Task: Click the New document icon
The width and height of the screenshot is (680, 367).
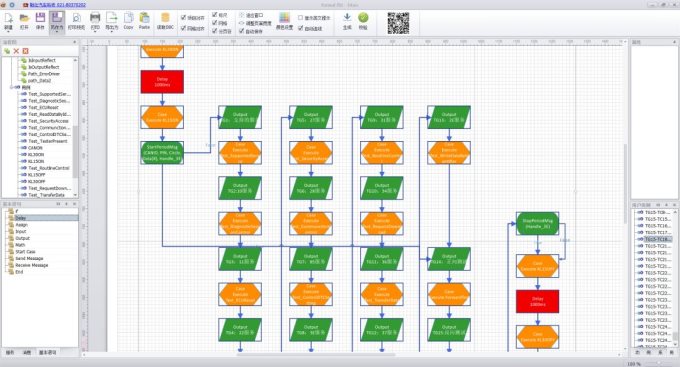Action: pyautogui.click(x=8, y=18)
